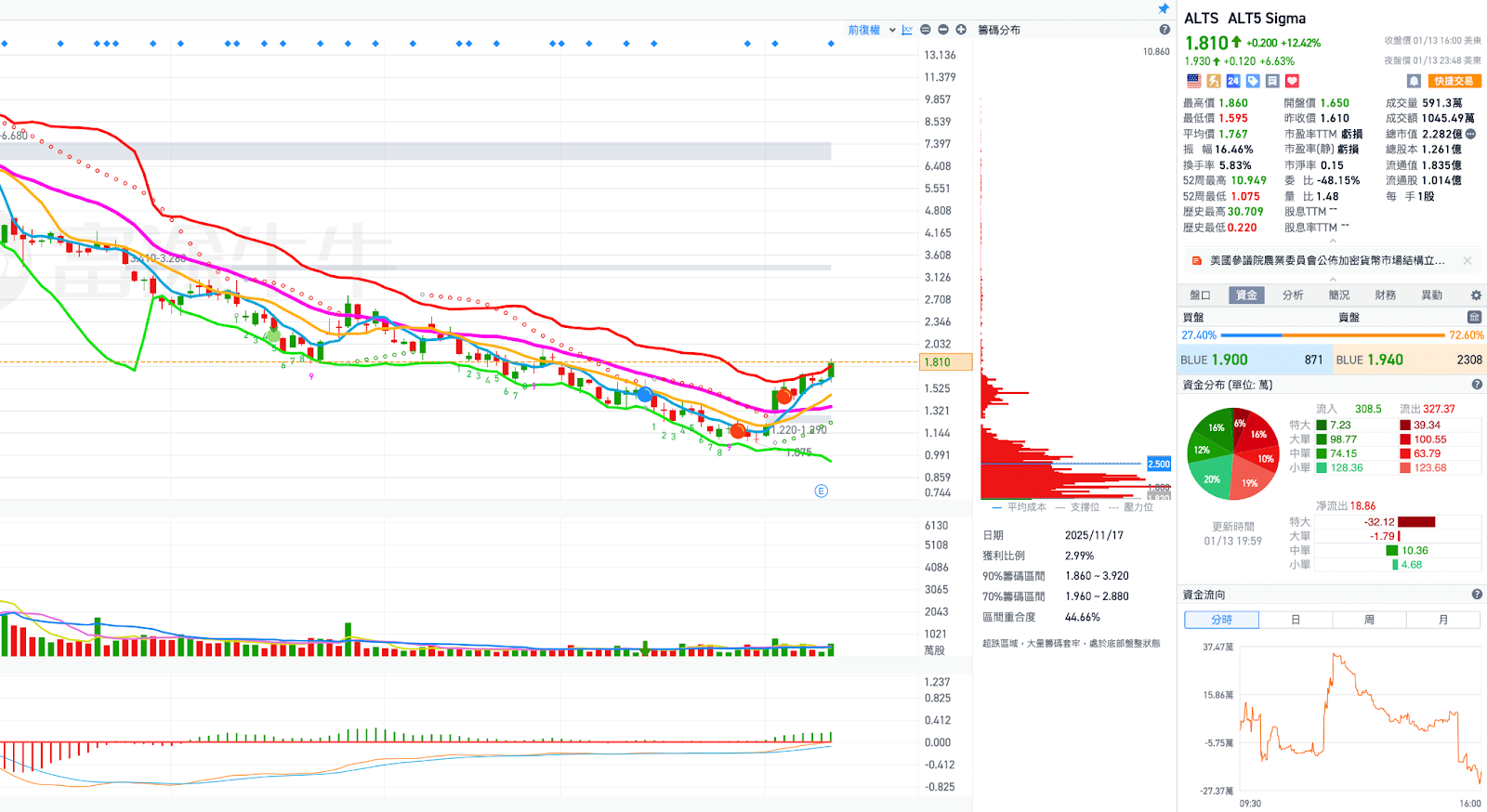Click the blue marker dot on the candlestick chart
Screen dimensions: 1487x812
[644, 395]
